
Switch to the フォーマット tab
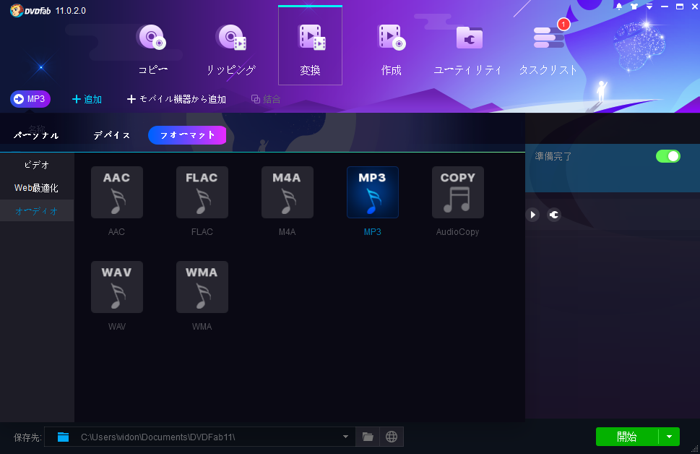(x=187, y=135)
